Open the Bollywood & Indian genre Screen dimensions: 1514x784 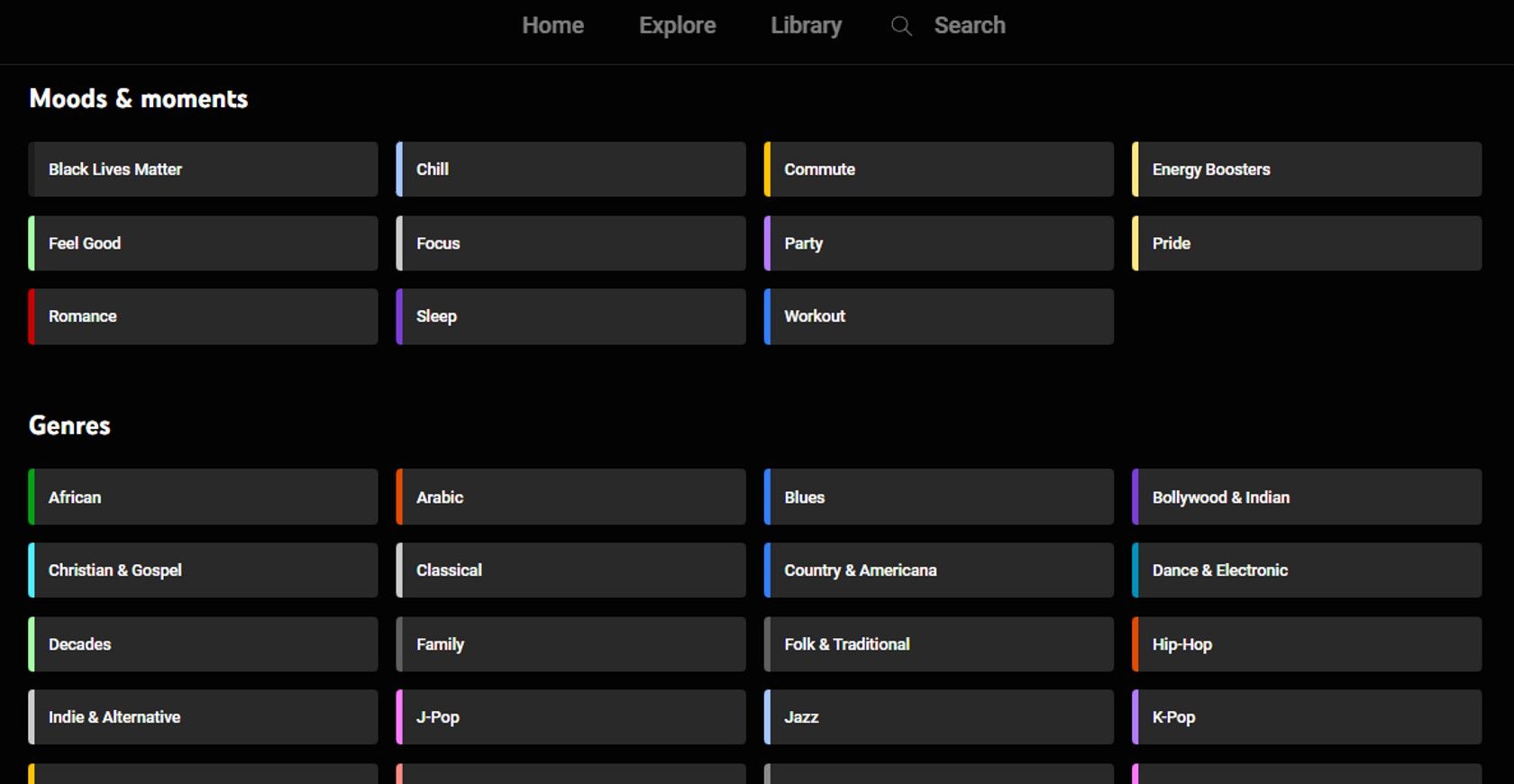point(1306,497)
